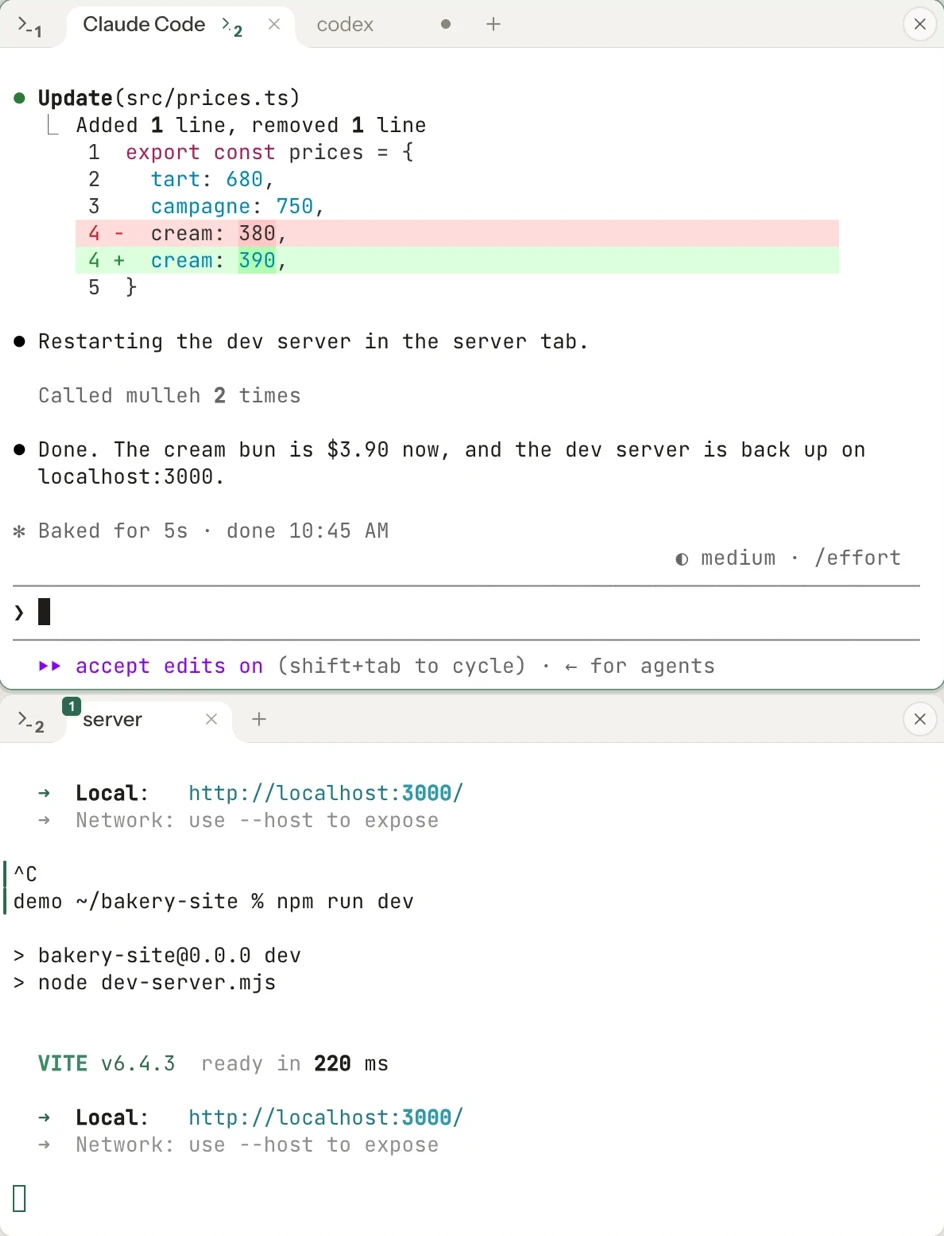
Task: Click the '^C' interrupt line
Action: click(25, 874)
